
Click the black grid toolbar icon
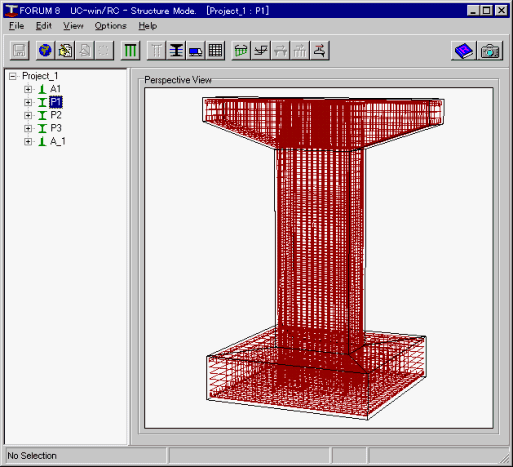(215, 51)
